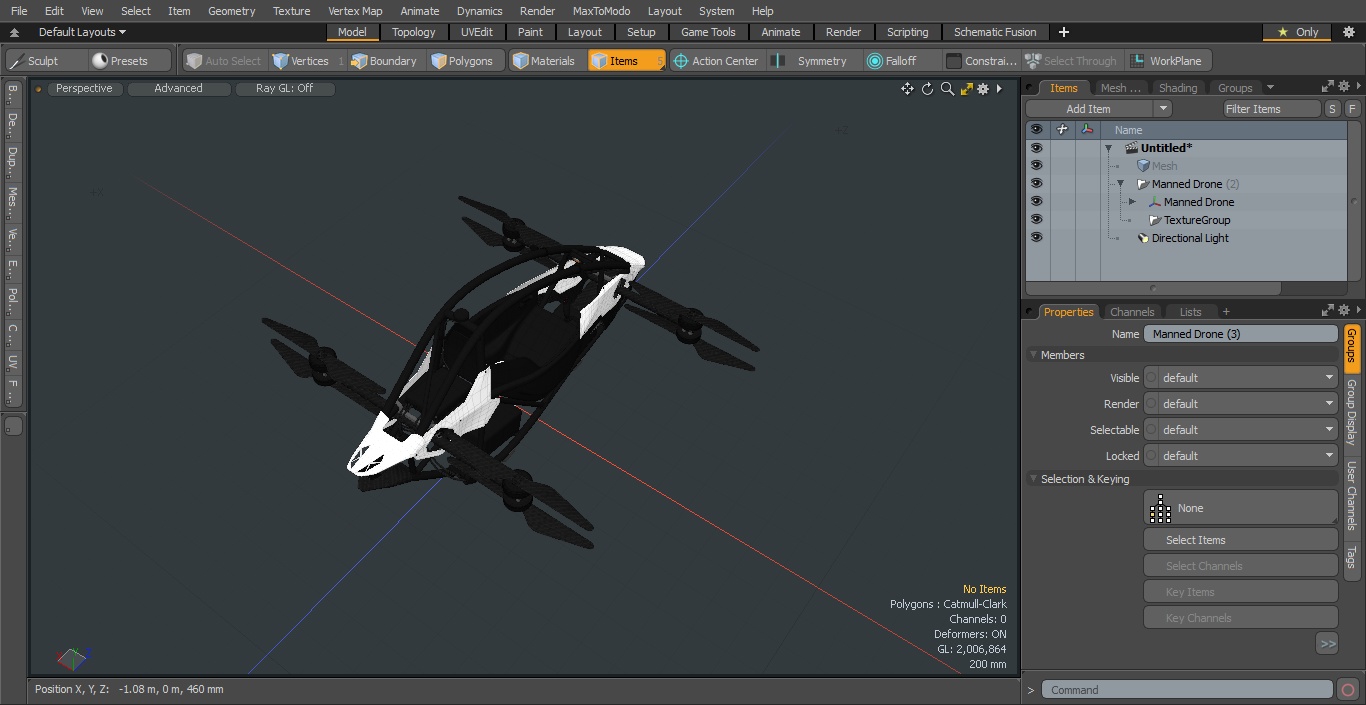The height and width of the screenshot is (705, 1366).
Task: Open the Vertex Map menu
Action: (x=355, y=11)
